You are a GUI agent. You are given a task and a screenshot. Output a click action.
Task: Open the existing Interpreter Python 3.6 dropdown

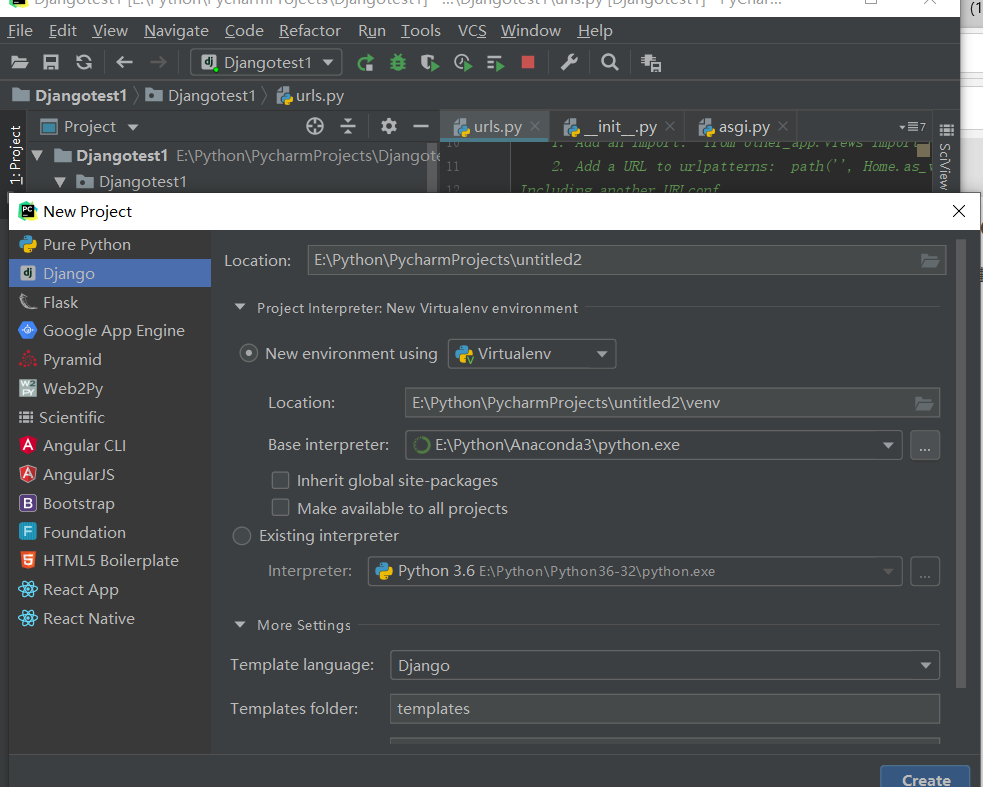(634, 571)
